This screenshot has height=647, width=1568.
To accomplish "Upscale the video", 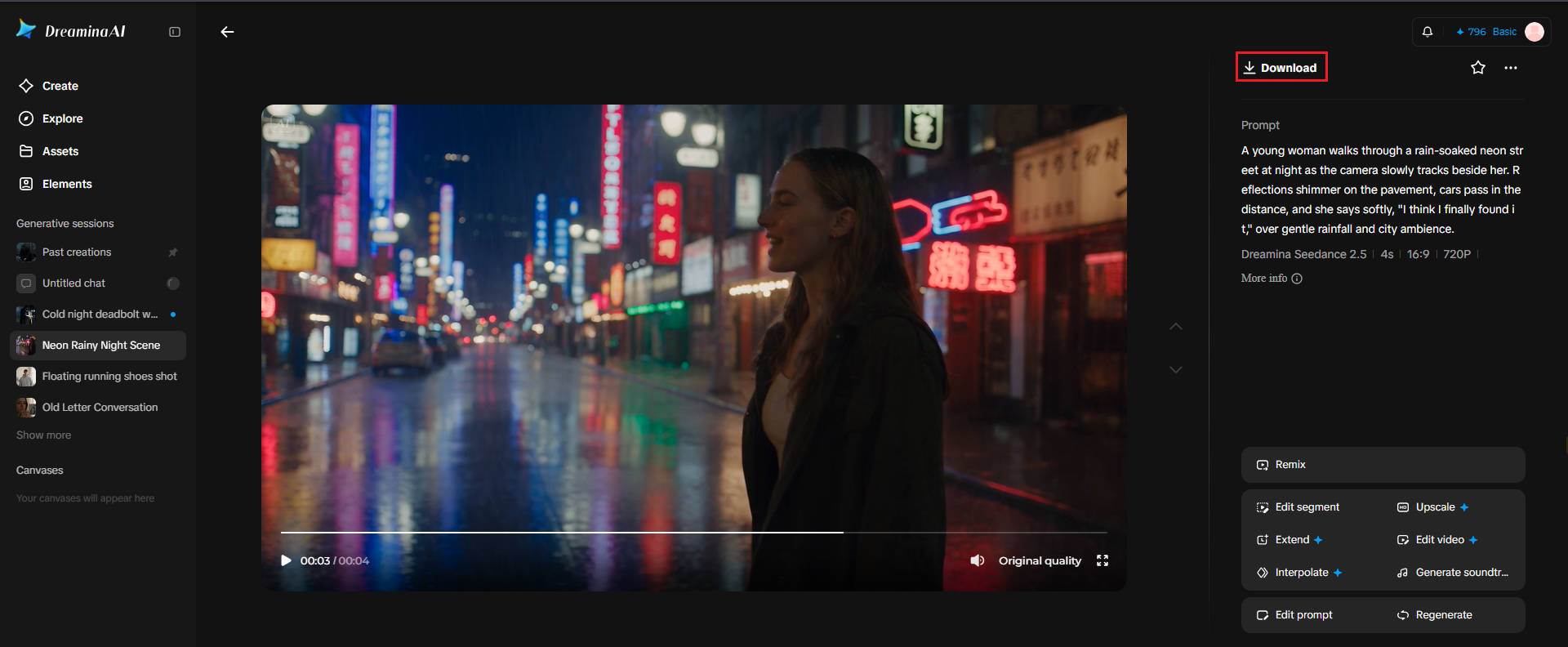I will [x=1433, y=507].
